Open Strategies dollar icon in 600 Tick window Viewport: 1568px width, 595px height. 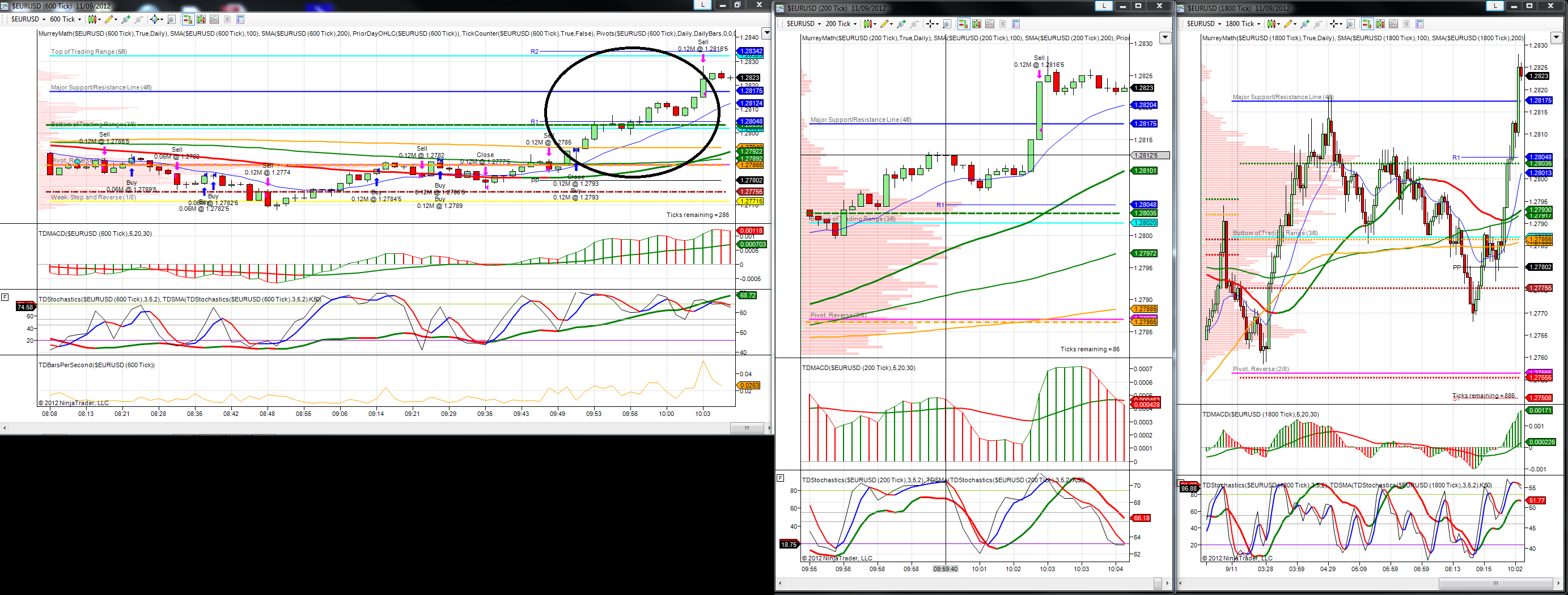coord(228,19)
